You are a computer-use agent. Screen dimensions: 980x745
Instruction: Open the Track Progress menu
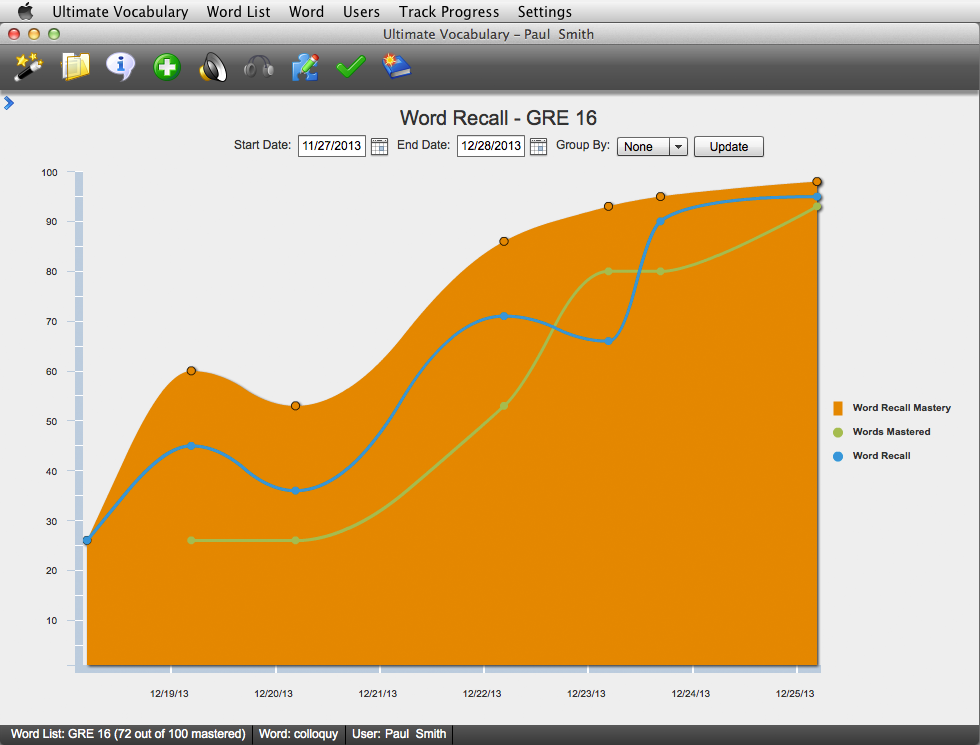[448, 12]
